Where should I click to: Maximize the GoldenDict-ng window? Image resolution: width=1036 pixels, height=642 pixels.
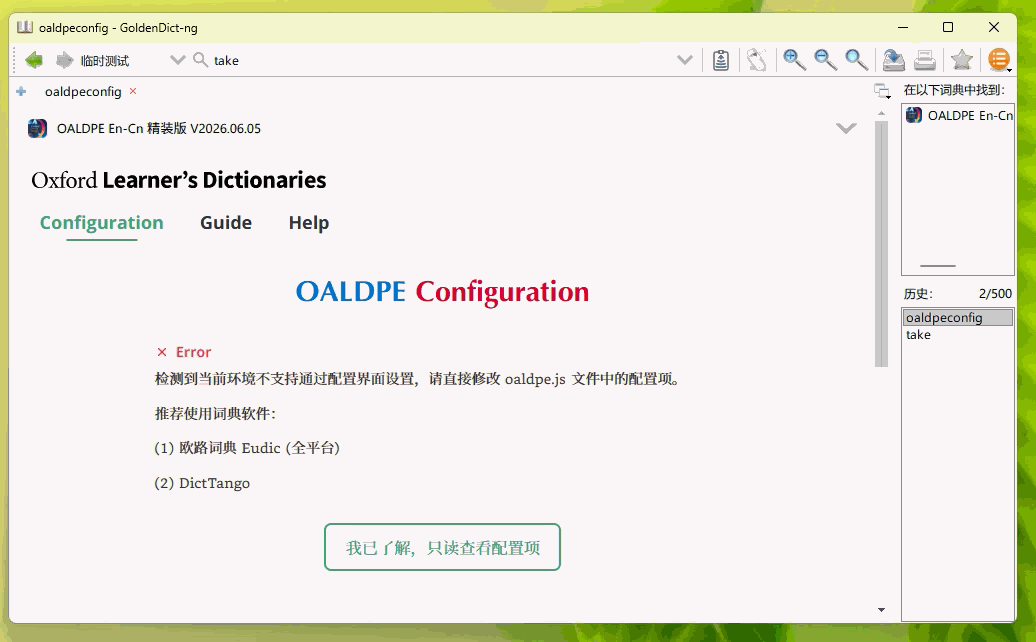pyautogui.click(x=948, y=27)
